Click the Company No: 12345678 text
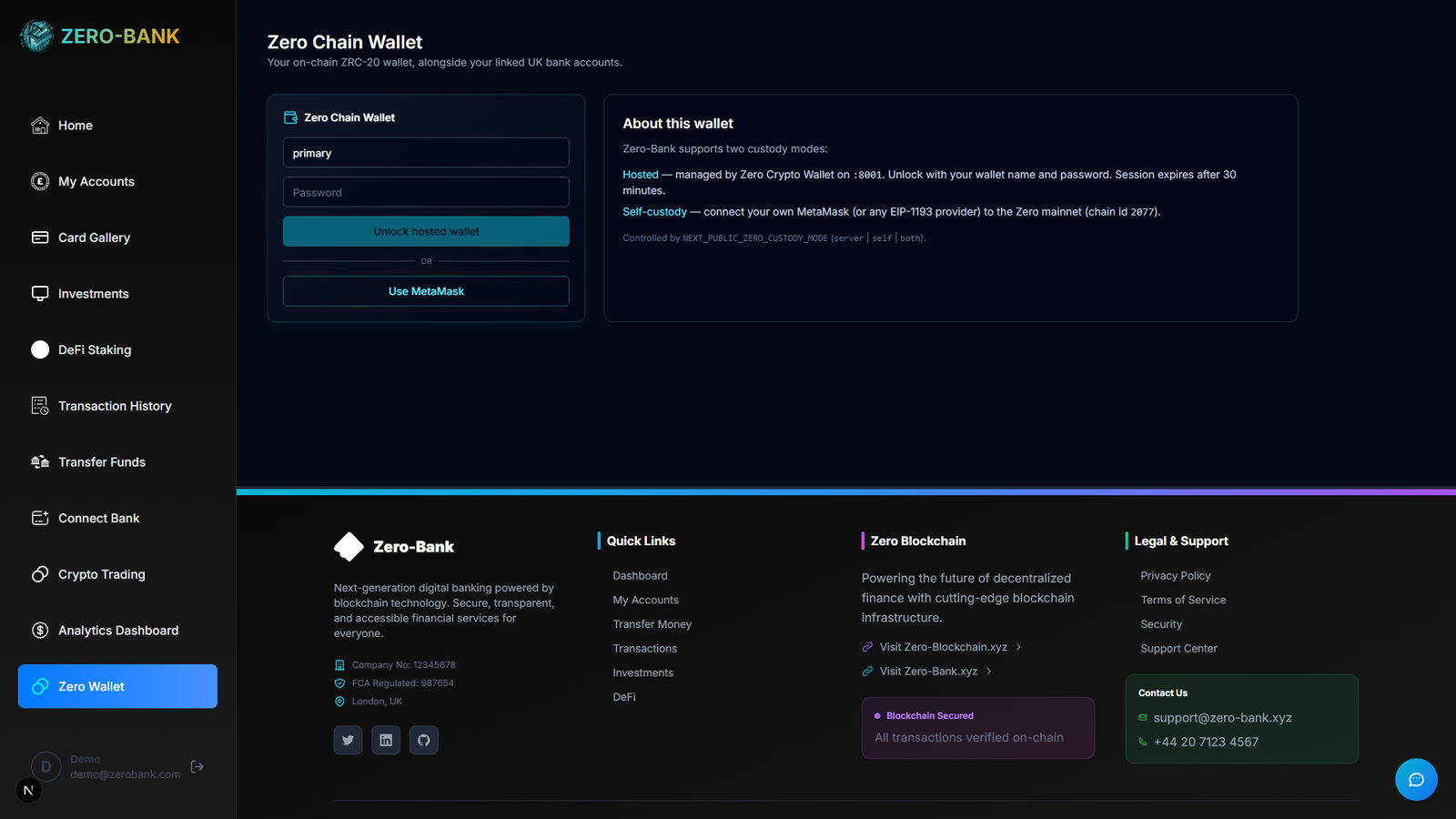Screen dimensions: 1456x819 (403, 665)
